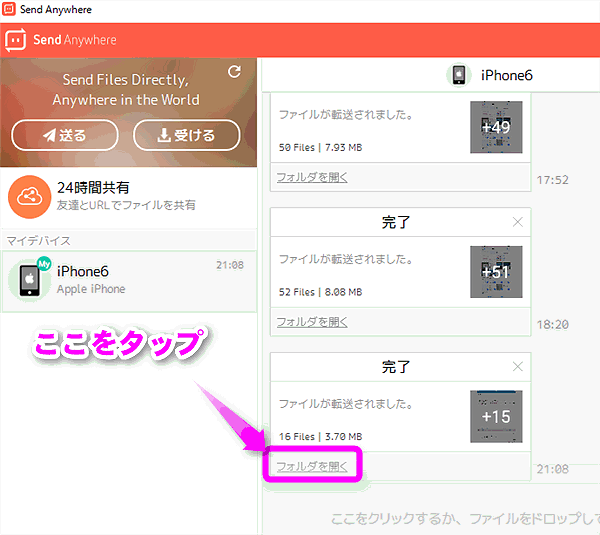Image resolution: width=600 pixels, height=535 pixels.
Task: Open the +15 files thumbnail
Action: pos(496,415)
